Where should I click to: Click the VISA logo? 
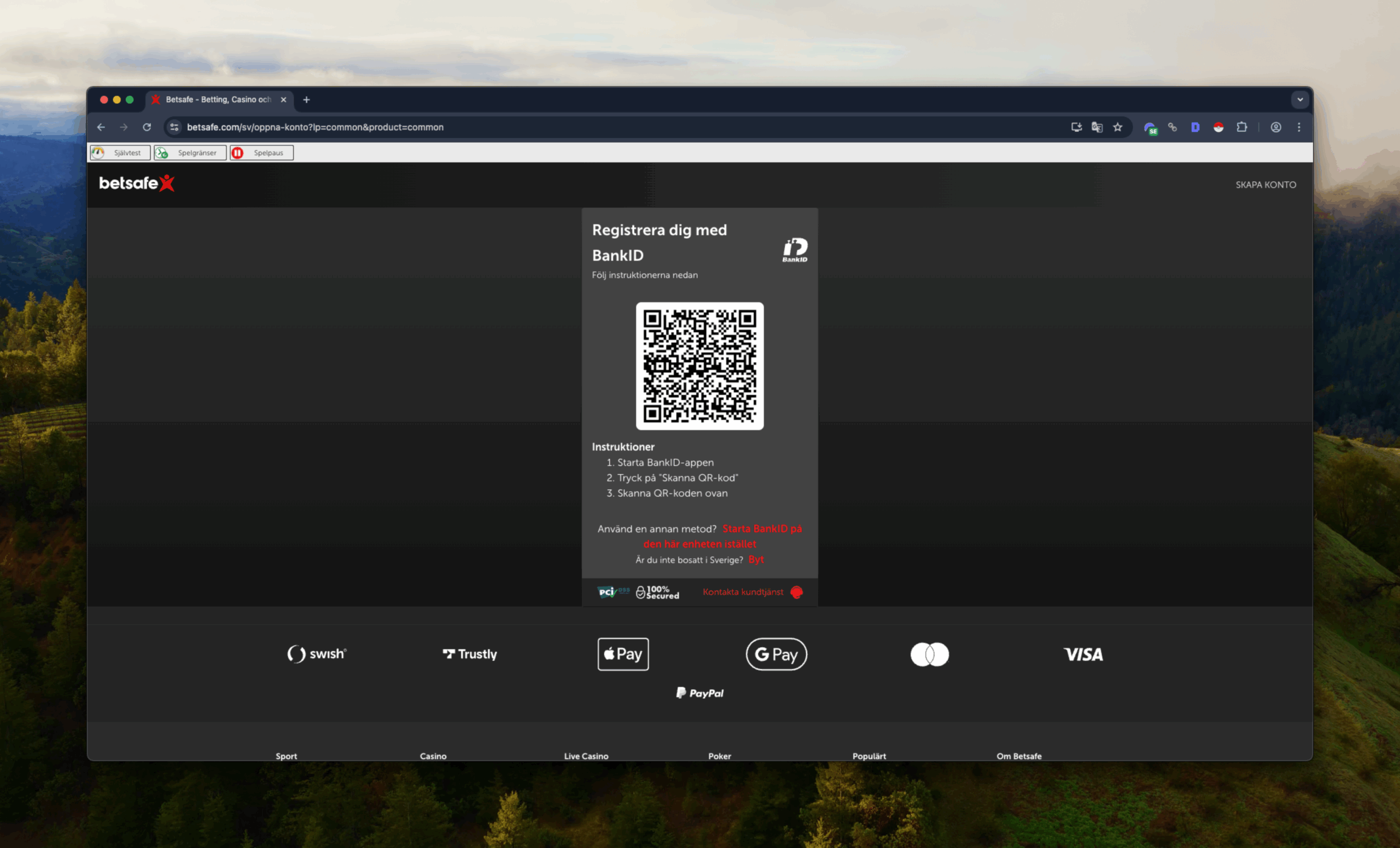coord(1083,654)
